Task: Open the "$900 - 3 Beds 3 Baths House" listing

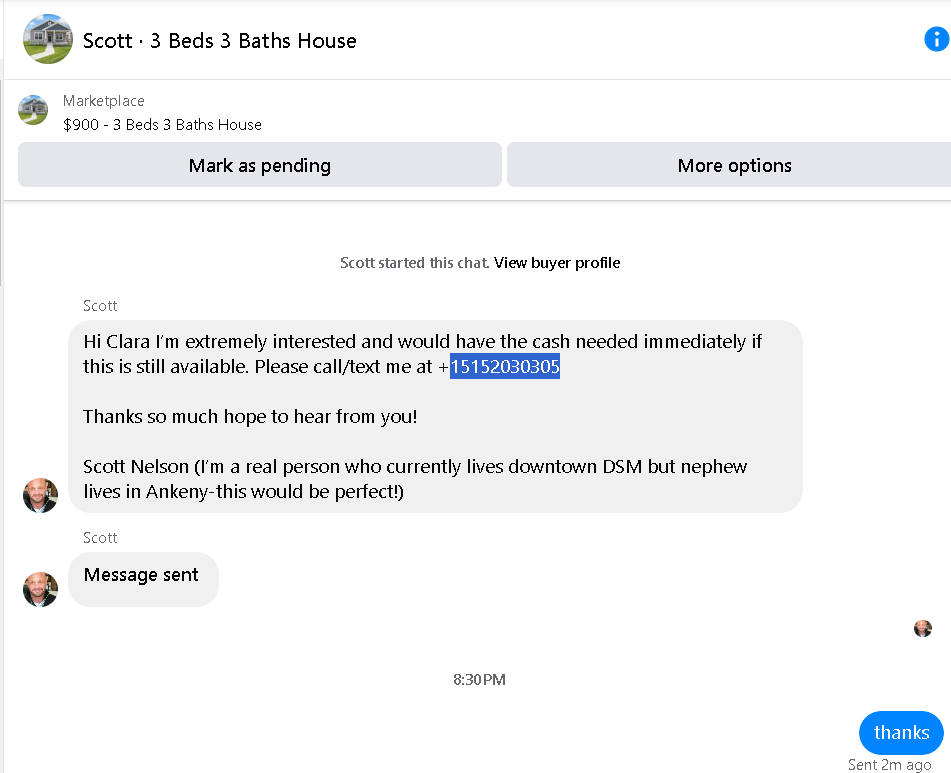Action: pyautogui.click(x=162, y=125)
